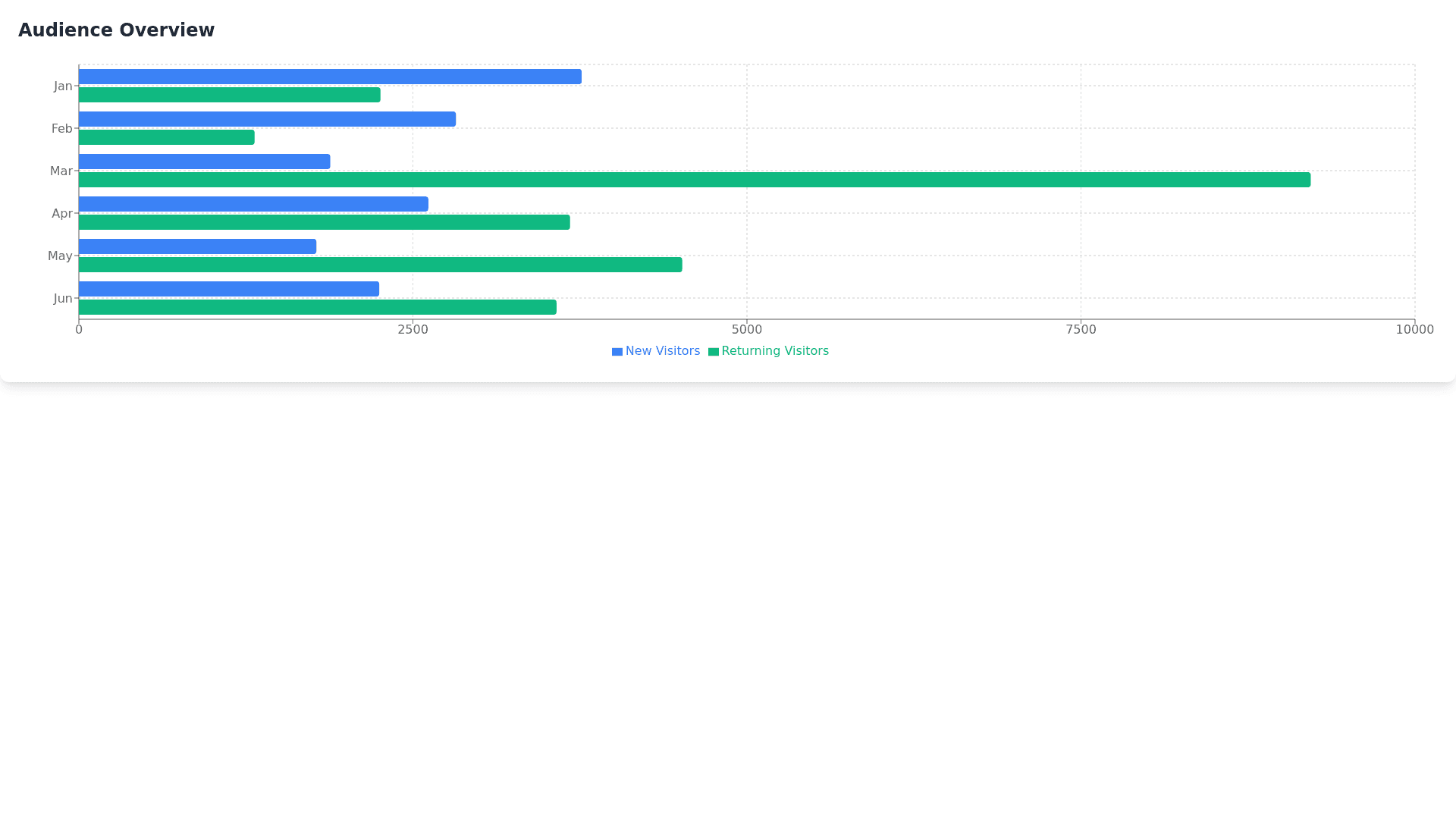Click the 5000 x-axis tick label
1456x819 pixels.
(746, 329)
